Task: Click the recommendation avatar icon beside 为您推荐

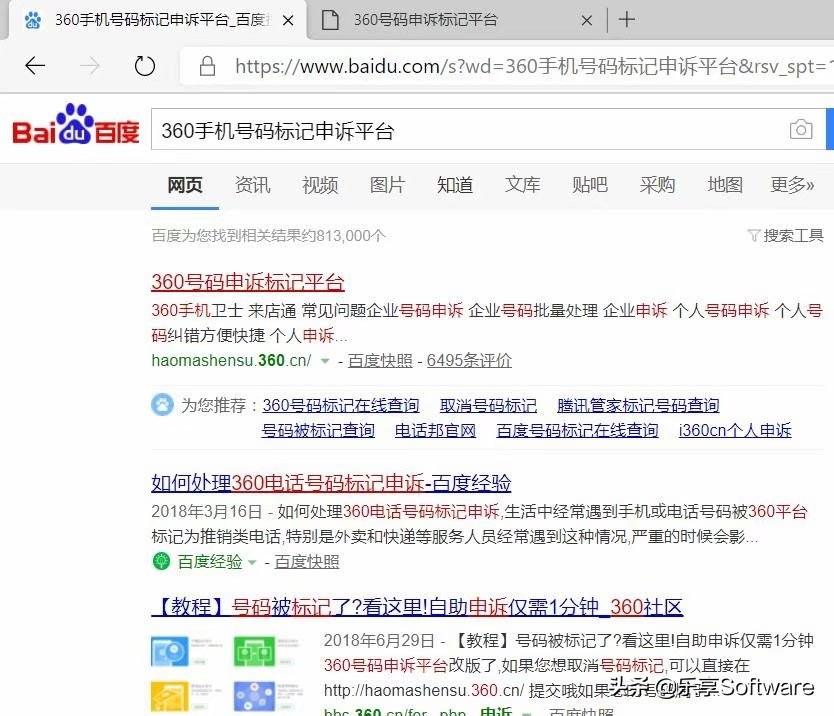Action: click(161, 404)
